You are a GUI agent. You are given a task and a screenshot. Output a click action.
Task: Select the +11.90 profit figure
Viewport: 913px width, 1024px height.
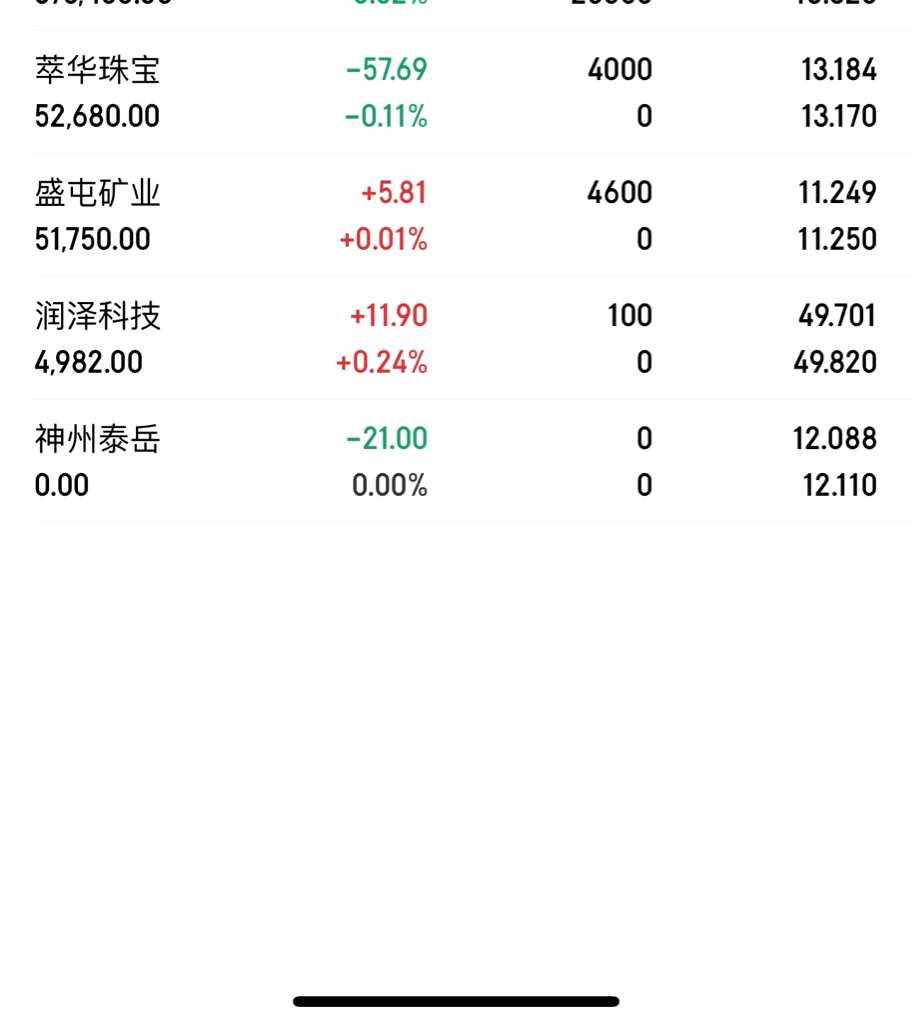coord(388,316)
